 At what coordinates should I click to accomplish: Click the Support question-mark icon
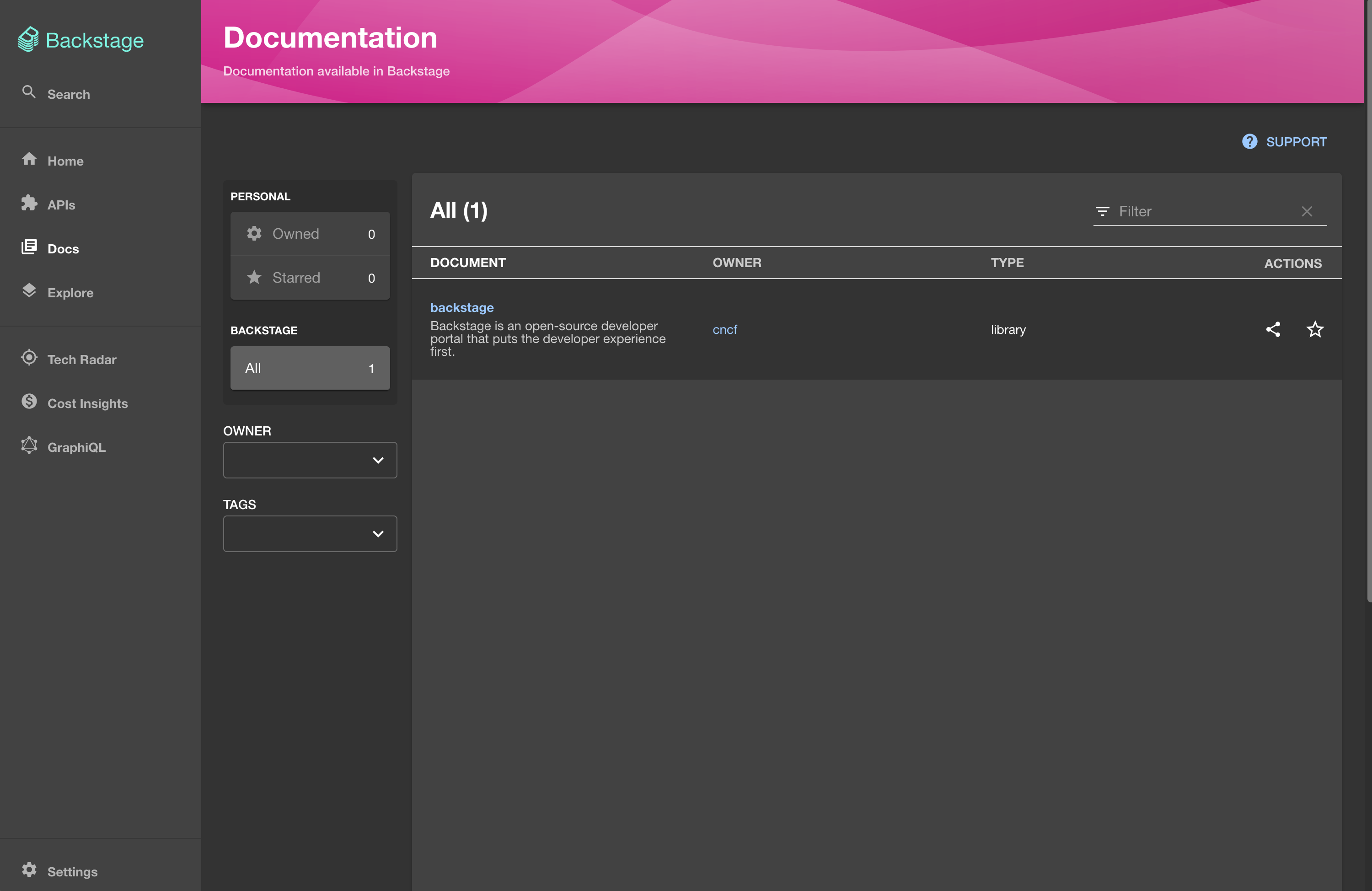tap(1249, 141)
